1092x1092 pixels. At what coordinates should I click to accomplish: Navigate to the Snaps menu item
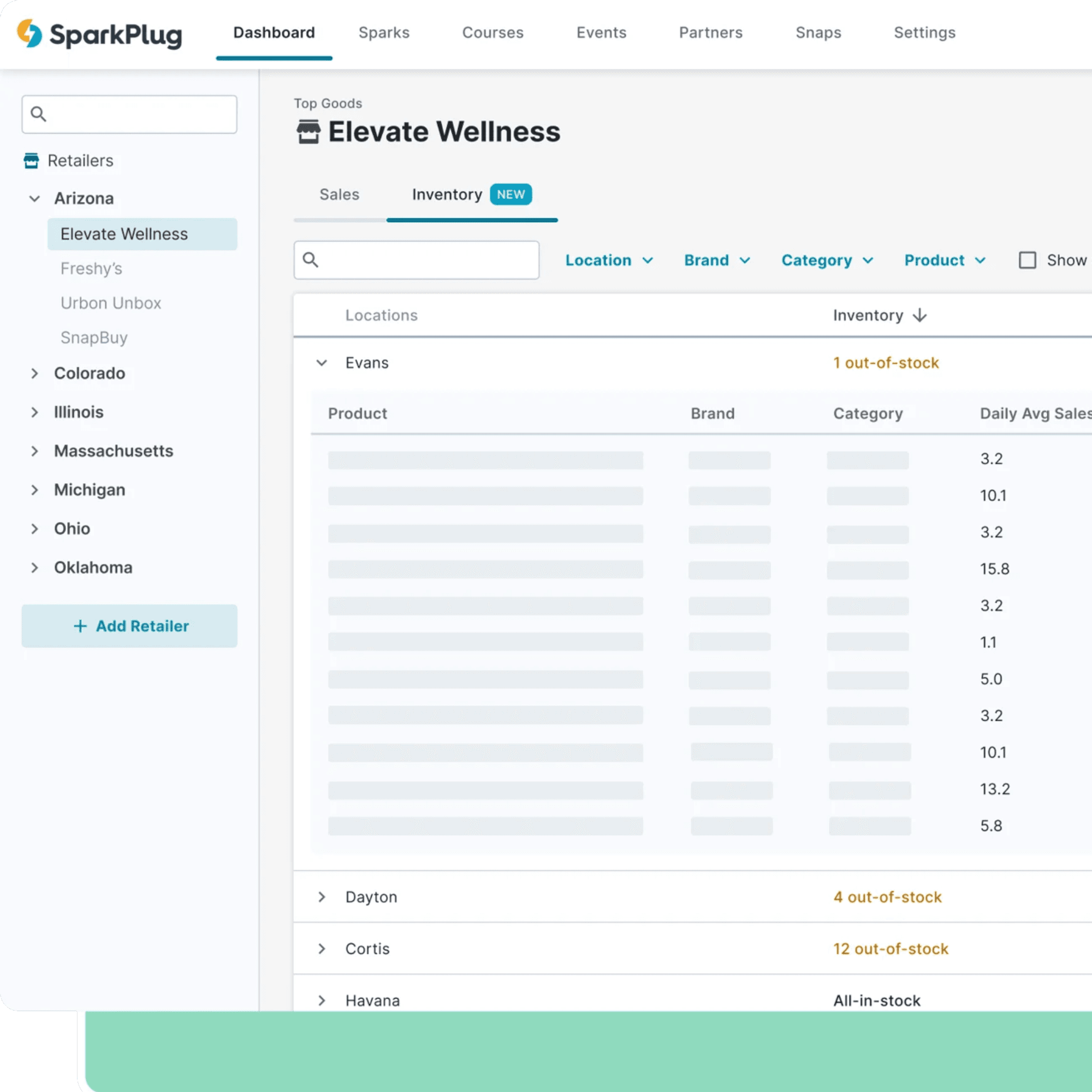(x=818, y=33)
